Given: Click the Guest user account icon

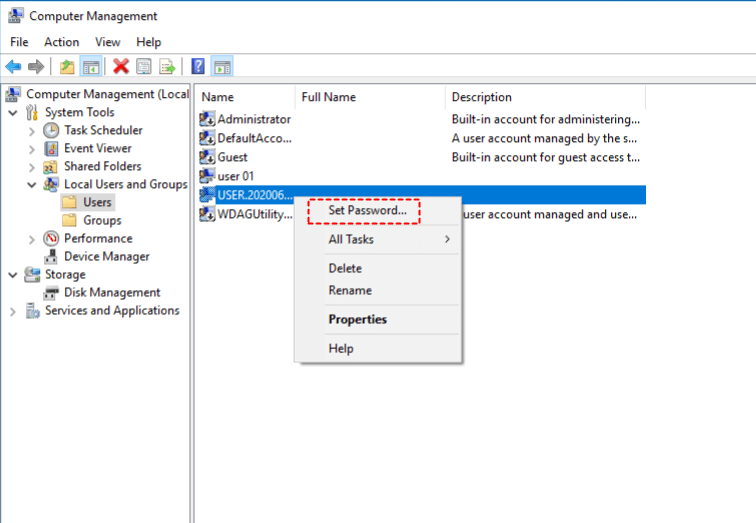Looking at the screenshot, I should [x=207, y=157].
